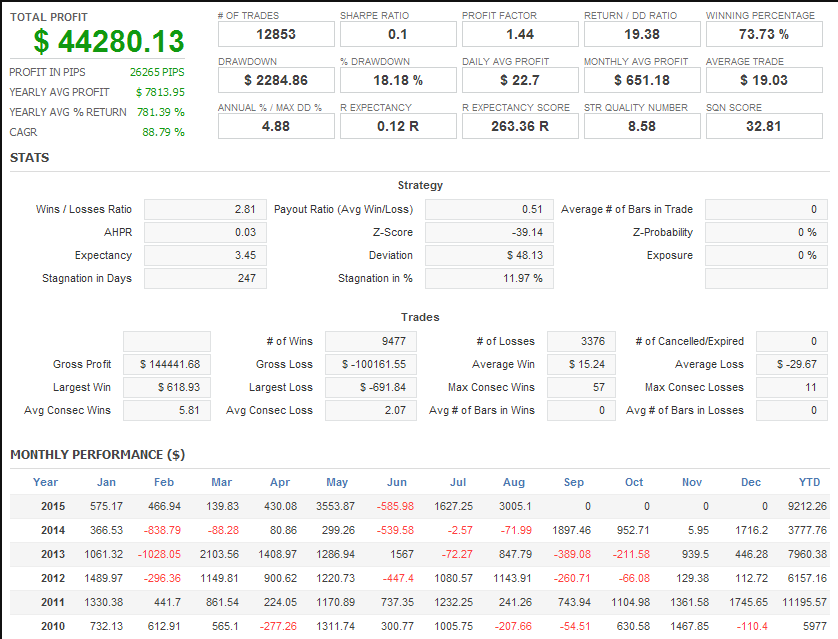Click the Profit Factor box 1.44
838x639 pixels.
520,35
